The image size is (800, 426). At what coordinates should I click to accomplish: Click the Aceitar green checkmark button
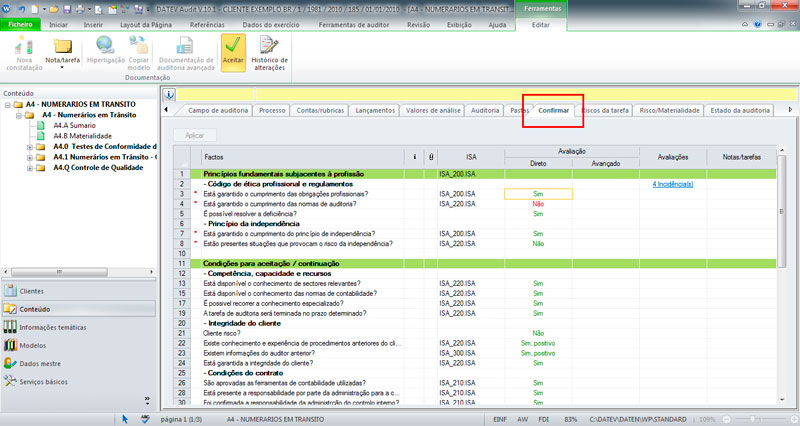[x=233, y=53]
